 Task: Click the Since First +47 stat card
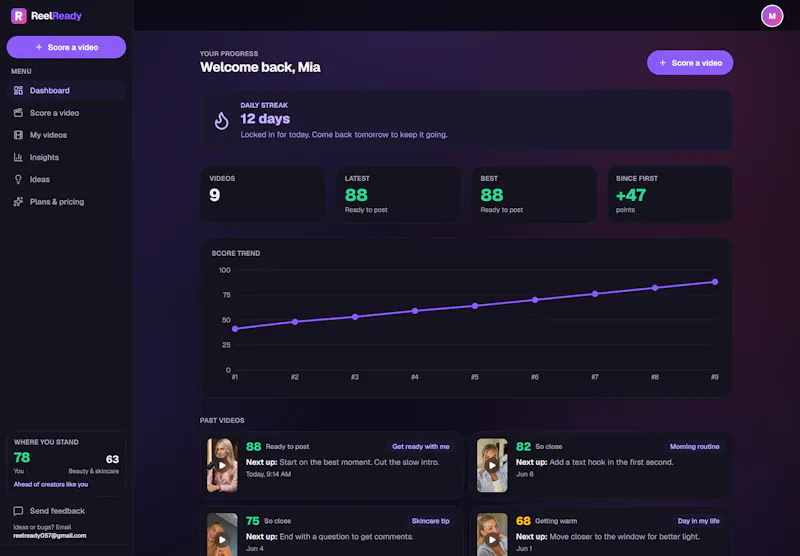(670, 194)
